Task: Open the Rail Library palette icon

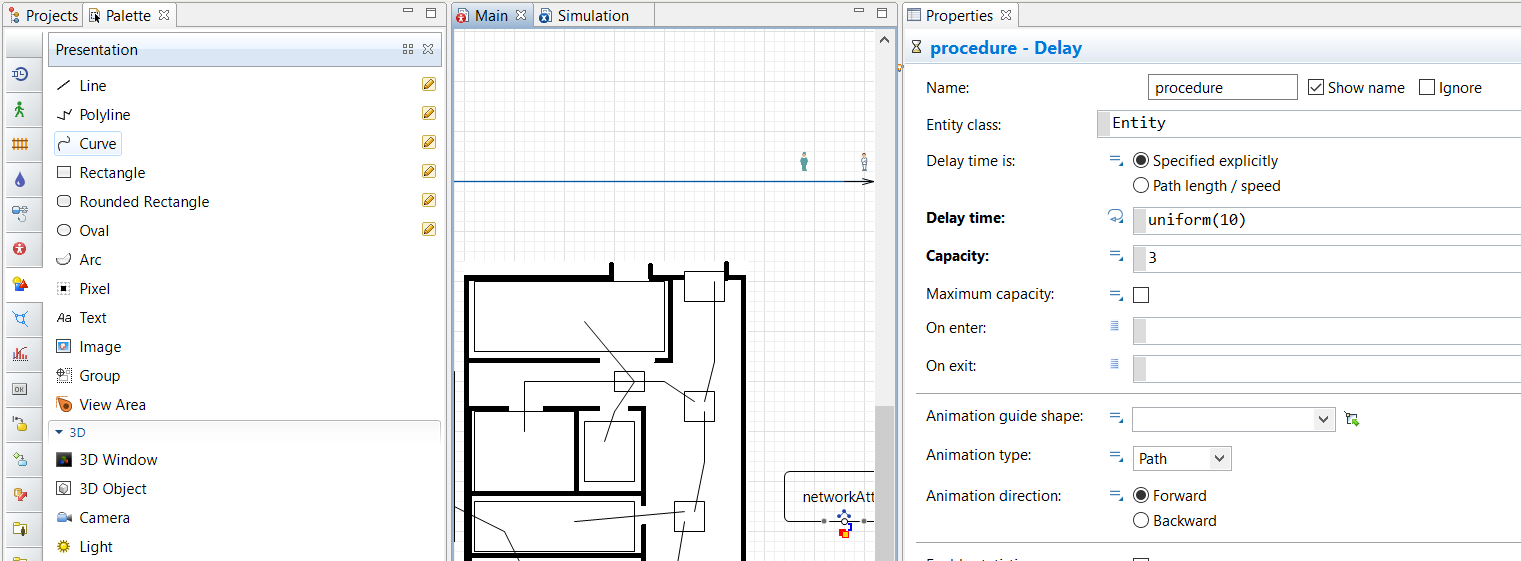Action: [20, 144]
